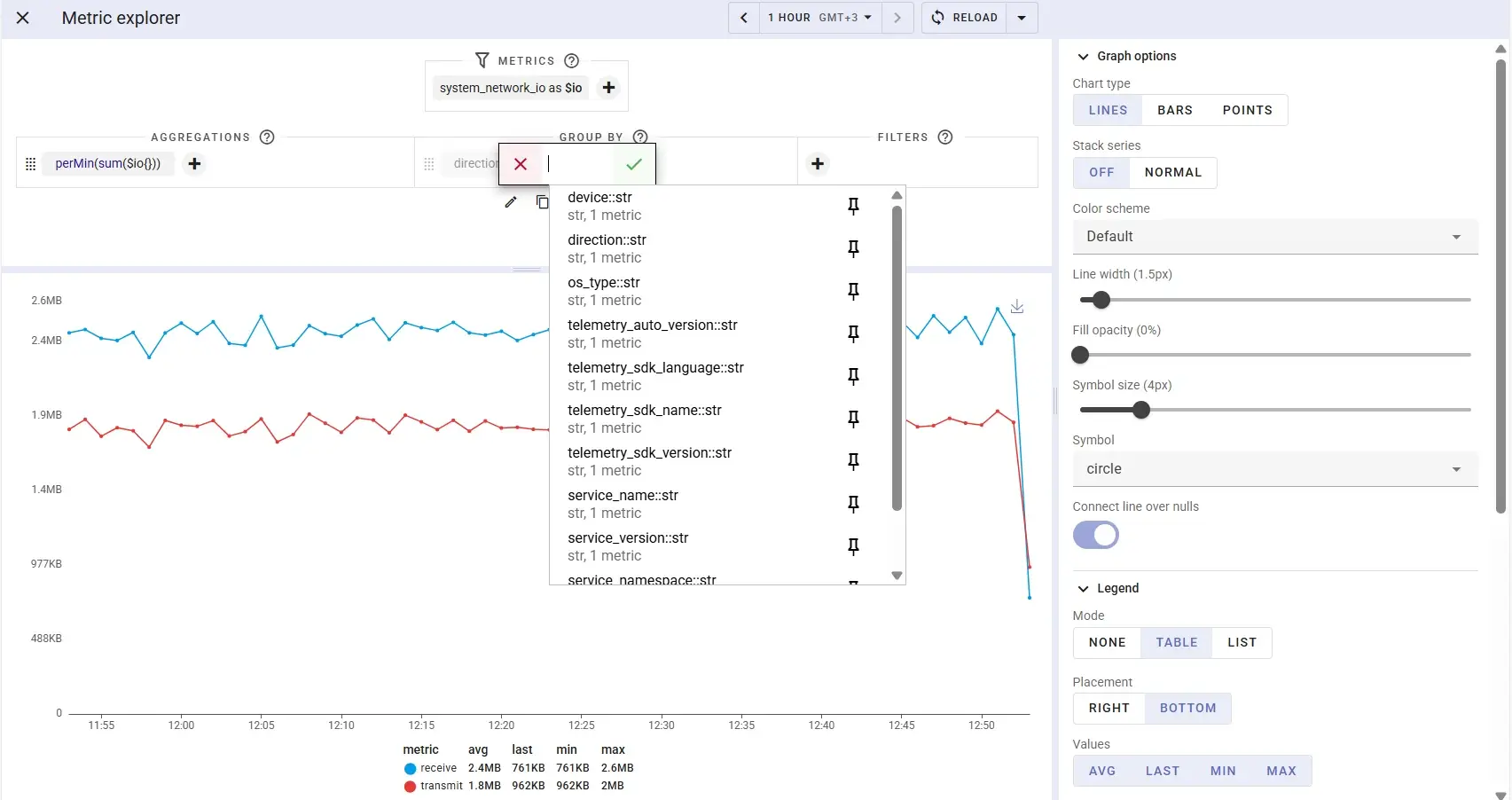This screenshot has height=800, width=1512.
Task: Open reload options dropdown arrow
Action: pyautogui.click(x=1022, y=18)
